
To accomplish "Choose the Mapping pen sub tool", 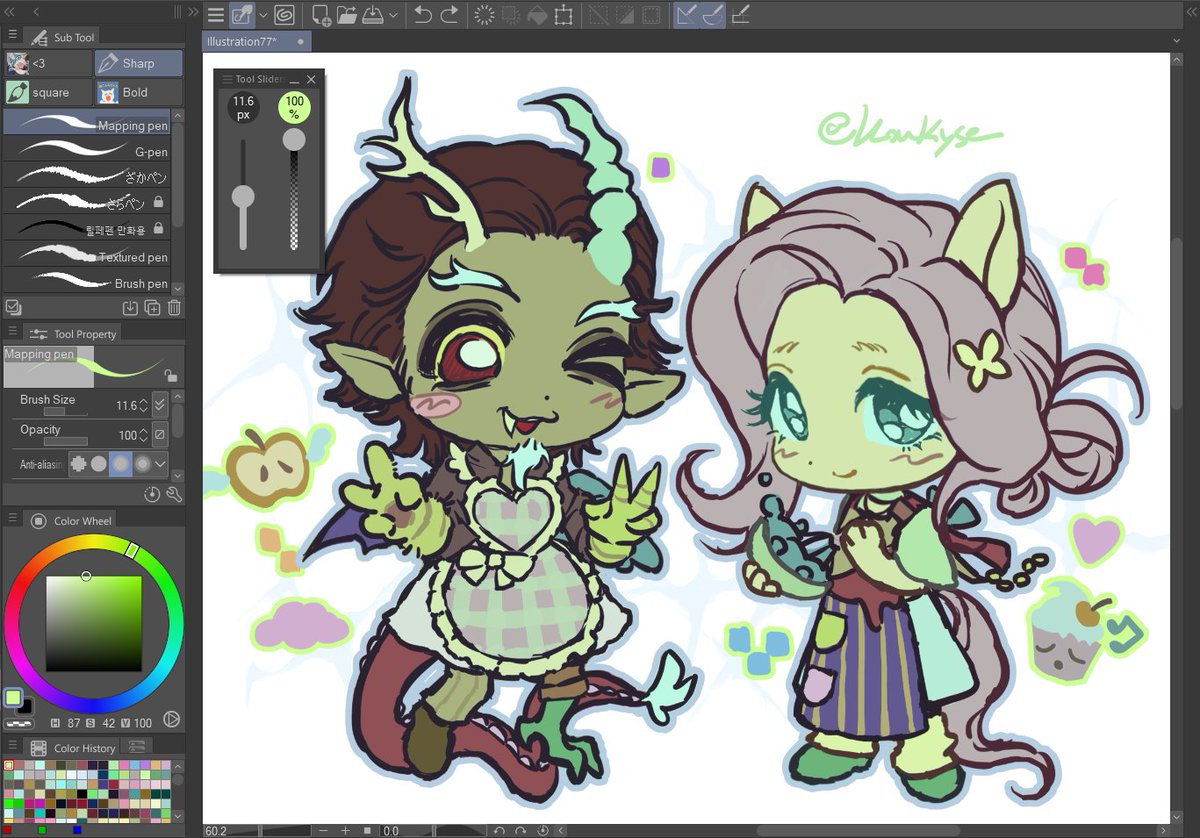I will point(86,124).
